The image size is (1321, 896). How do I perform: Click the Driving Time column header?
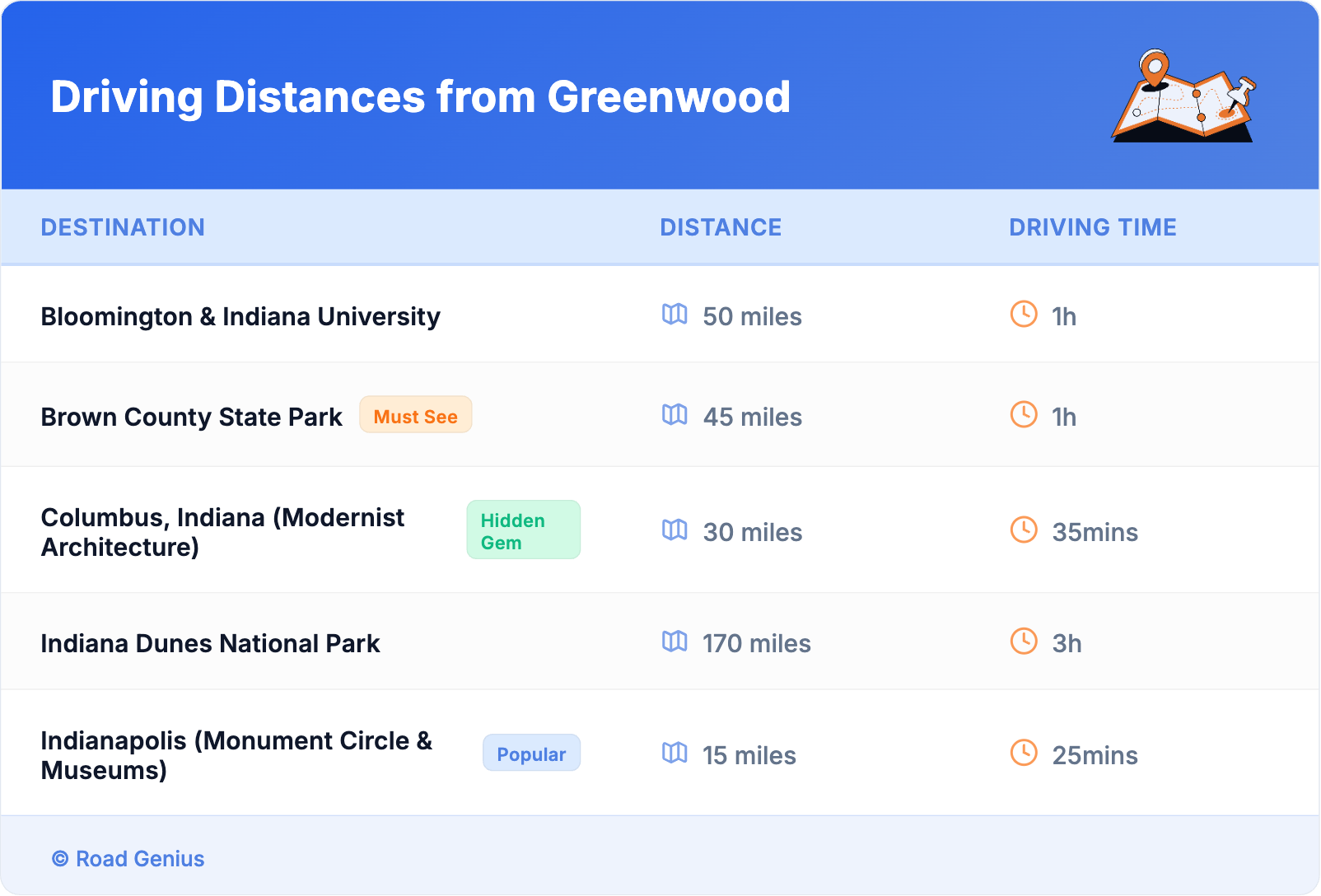[x=1093, y=227]
